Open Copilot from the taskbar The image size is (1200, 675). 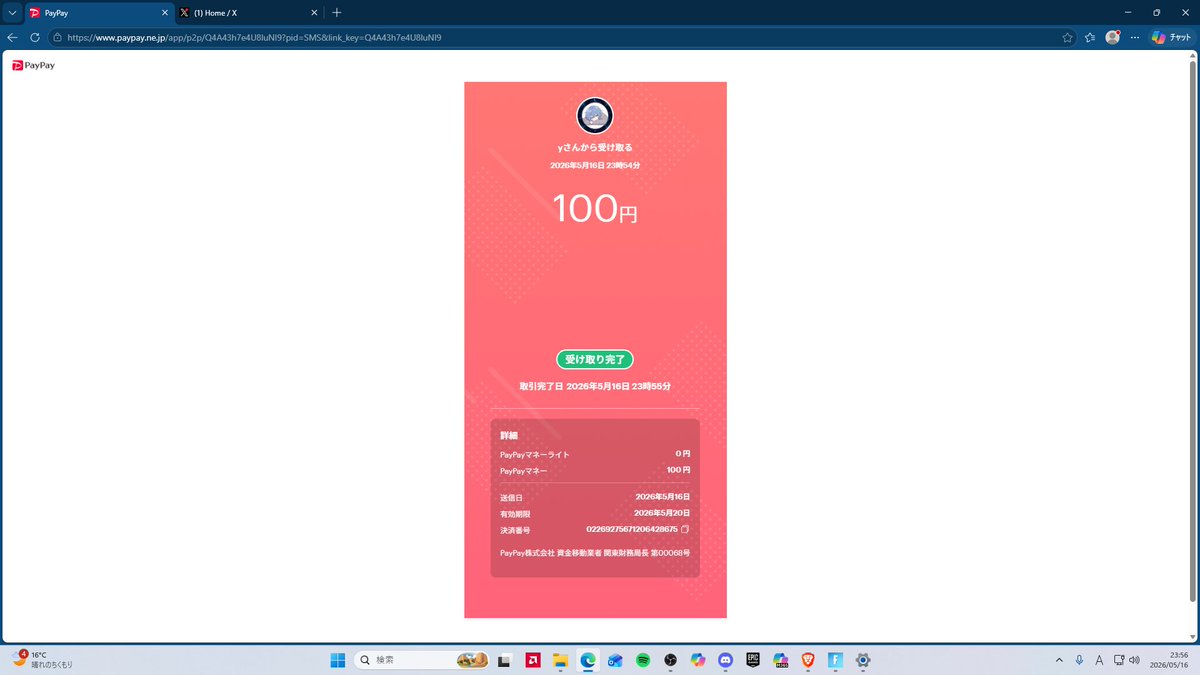click(x=698, y=660)
